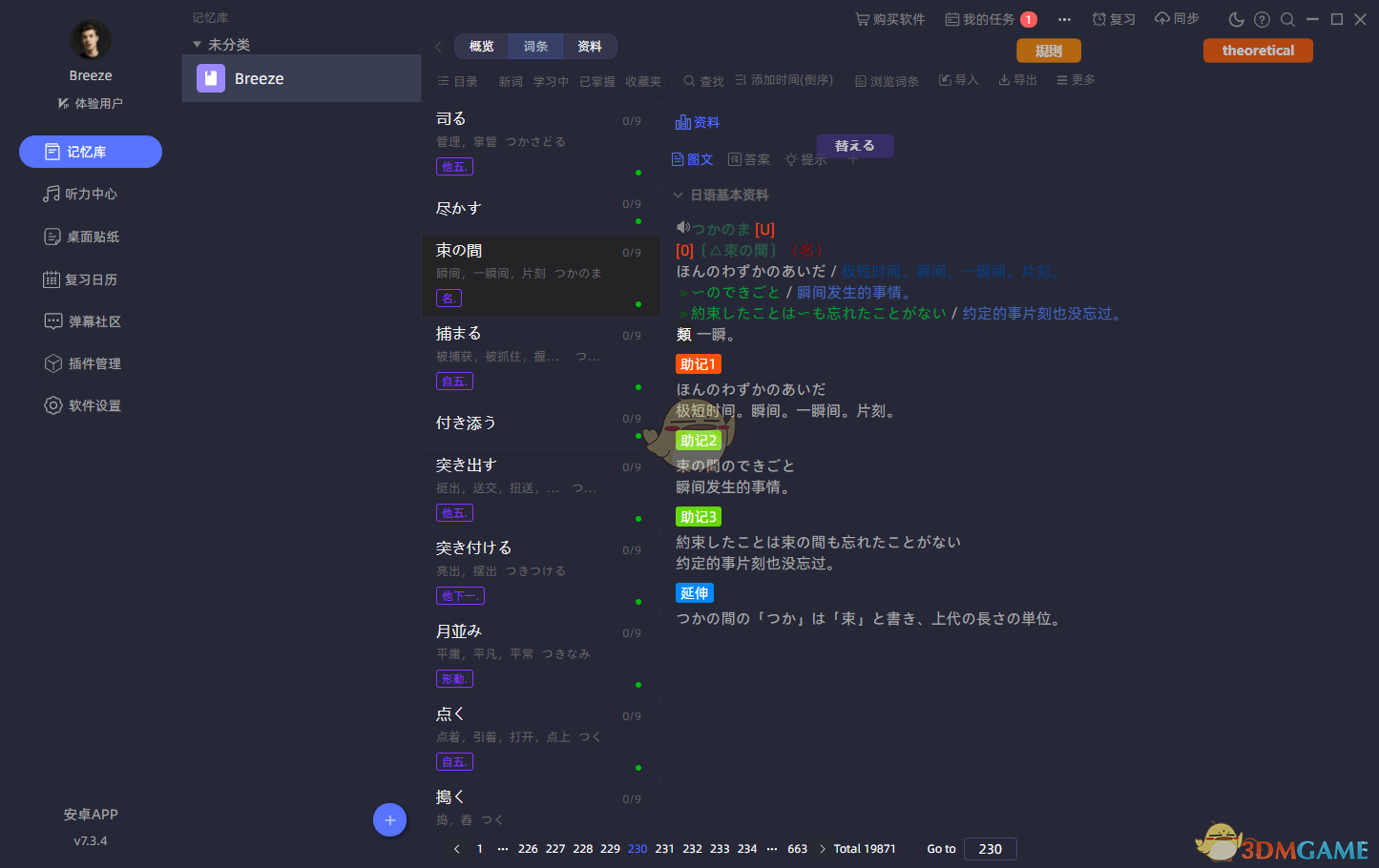1379x868 pixels.
Task: Click the theoretical button
Action: point(1258,50)
